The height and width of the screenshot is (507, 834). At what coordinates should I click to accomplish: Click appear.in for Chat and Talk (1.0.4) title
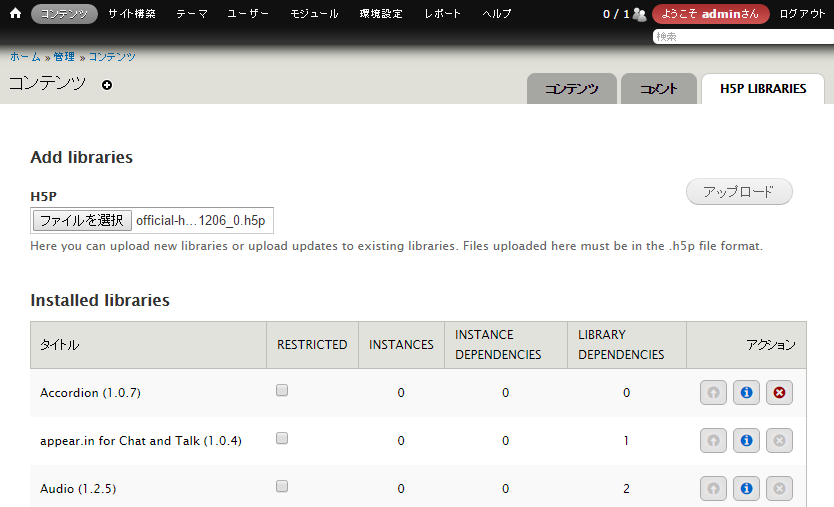coord(141,440)
